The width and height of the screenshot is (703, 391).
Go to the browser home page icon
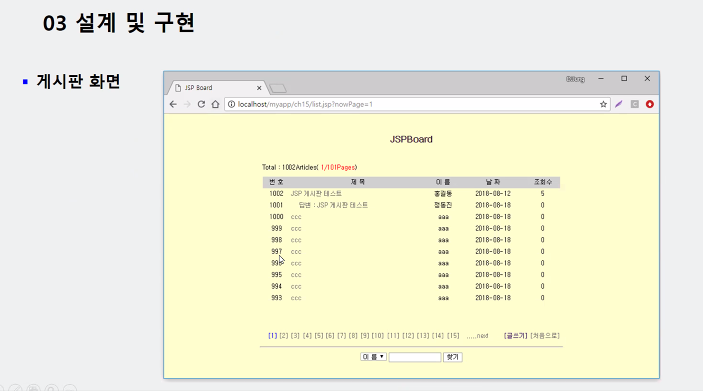click(215, 104)
